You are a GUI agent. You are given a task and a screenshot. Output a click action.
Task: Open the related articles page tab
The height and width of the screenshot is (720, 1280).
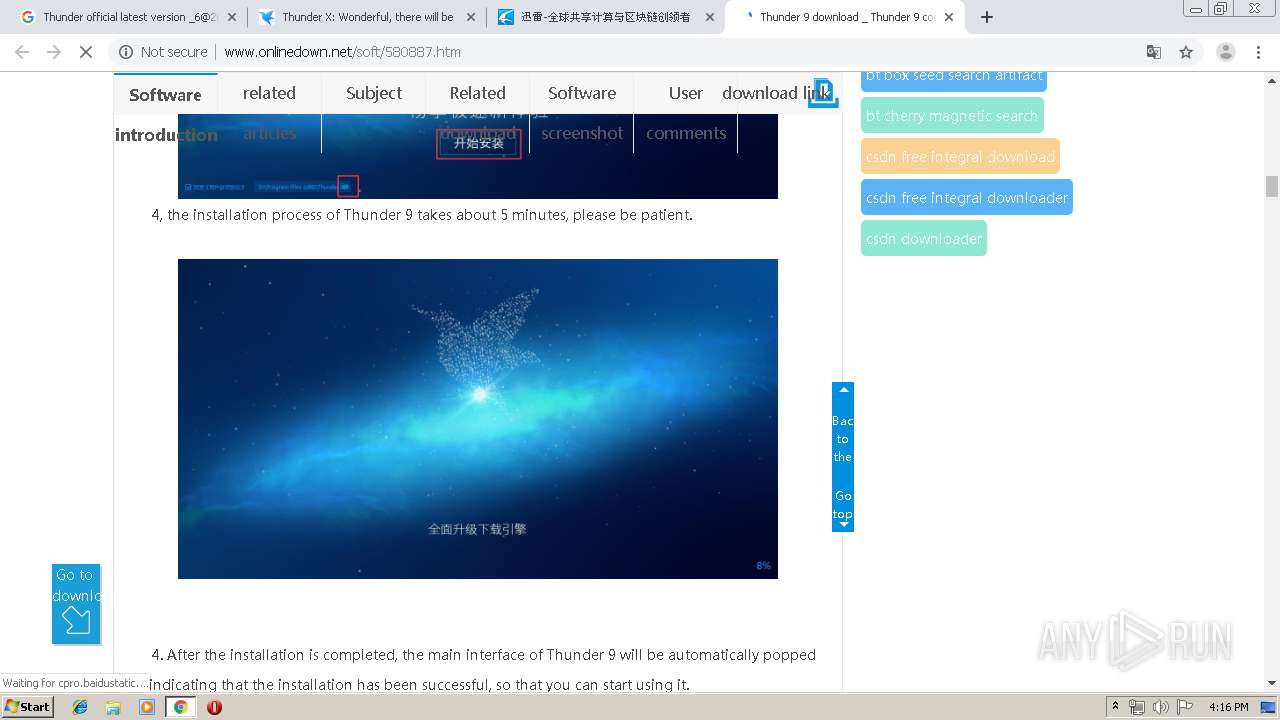(269, 113)
